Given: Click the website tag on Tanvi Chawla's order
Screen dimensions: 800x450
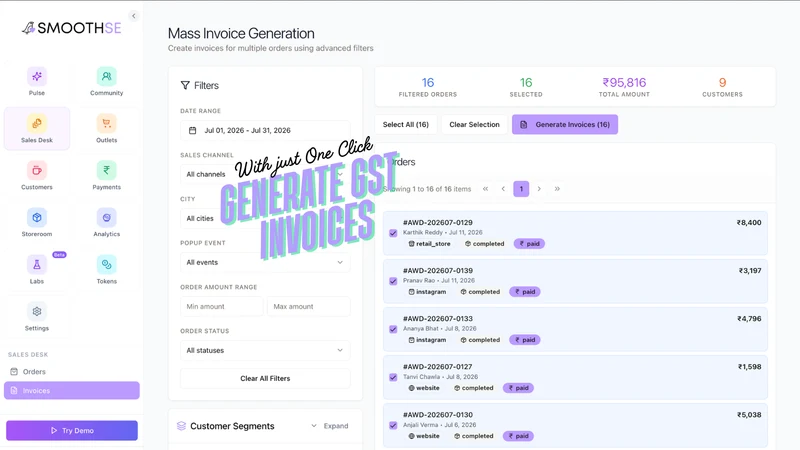Looking at the screenshot, I should 423,388.
